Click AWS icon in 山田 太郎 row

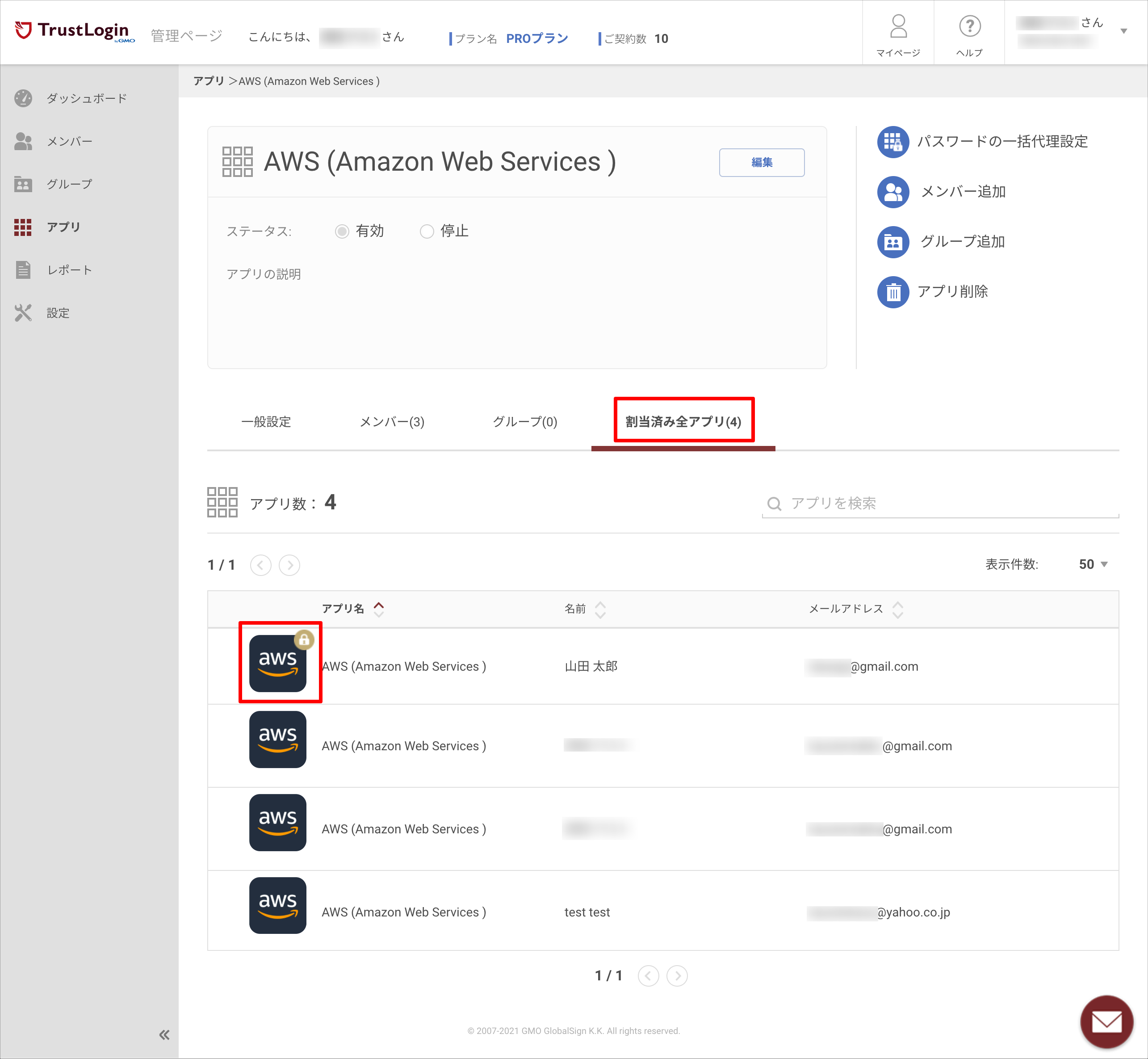pos(278,664)
